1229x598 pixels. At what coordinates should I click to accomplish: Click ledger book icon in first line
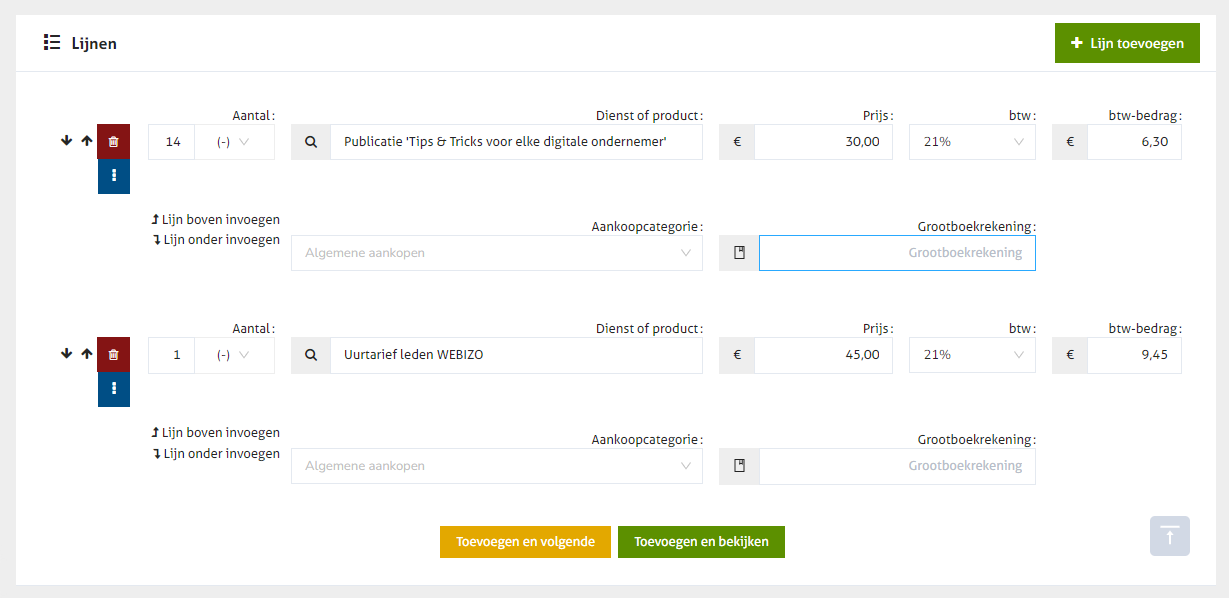pos(739,253)
